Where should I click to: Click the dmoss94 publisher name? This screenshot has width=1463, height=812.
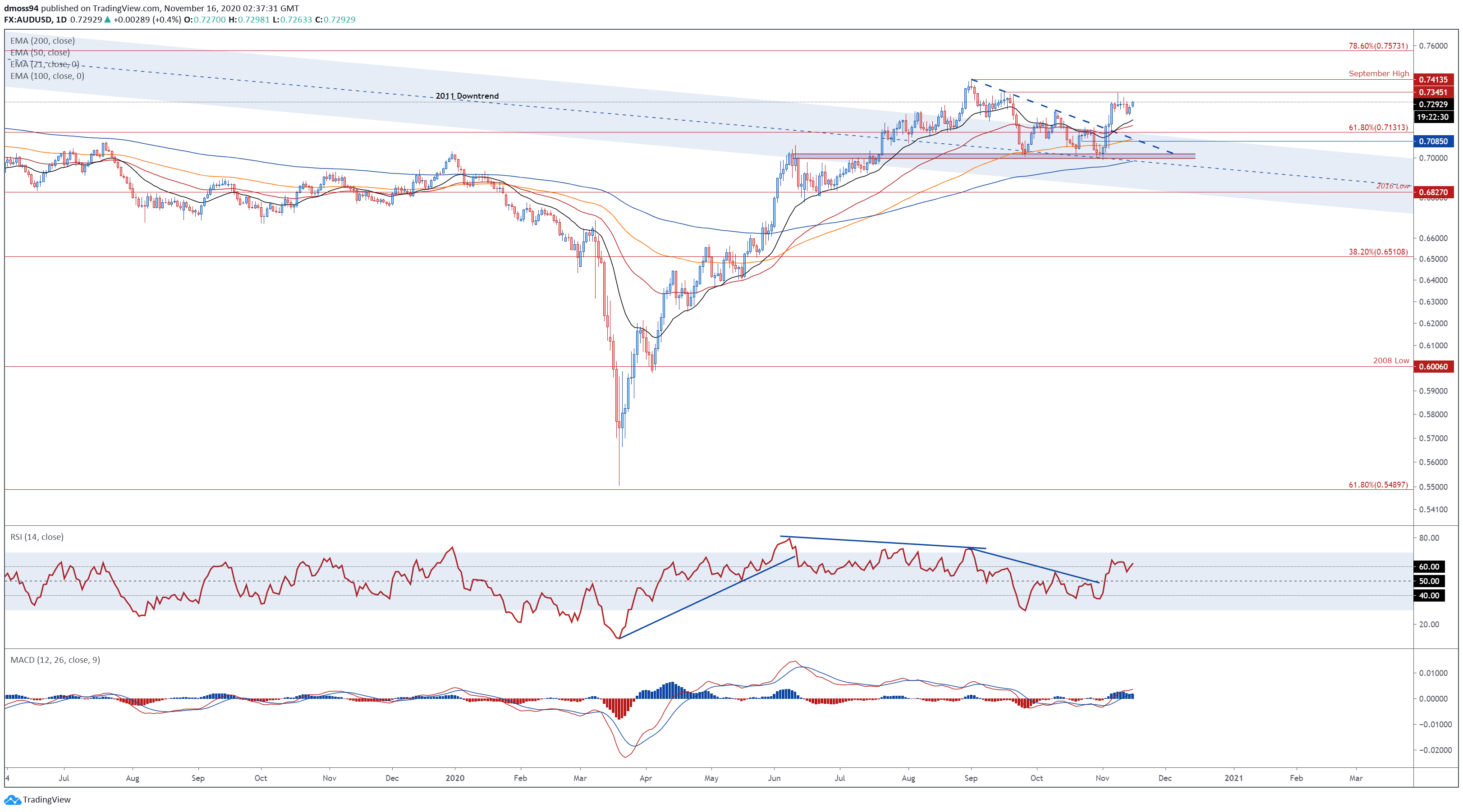[x=21, y=8]
